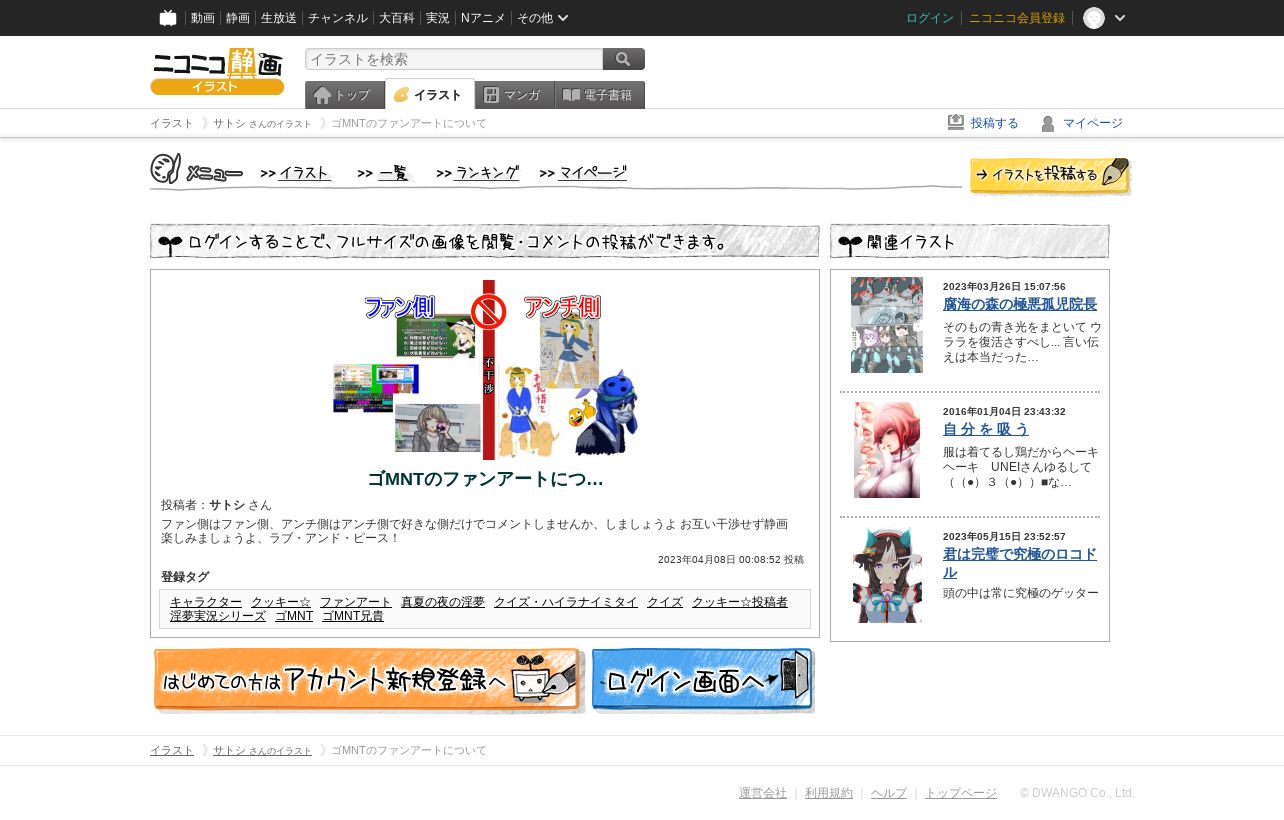Open Nアニメ in the top navigation
The width and height of the screenshot is (1284, 820).
tap(483, 18)
